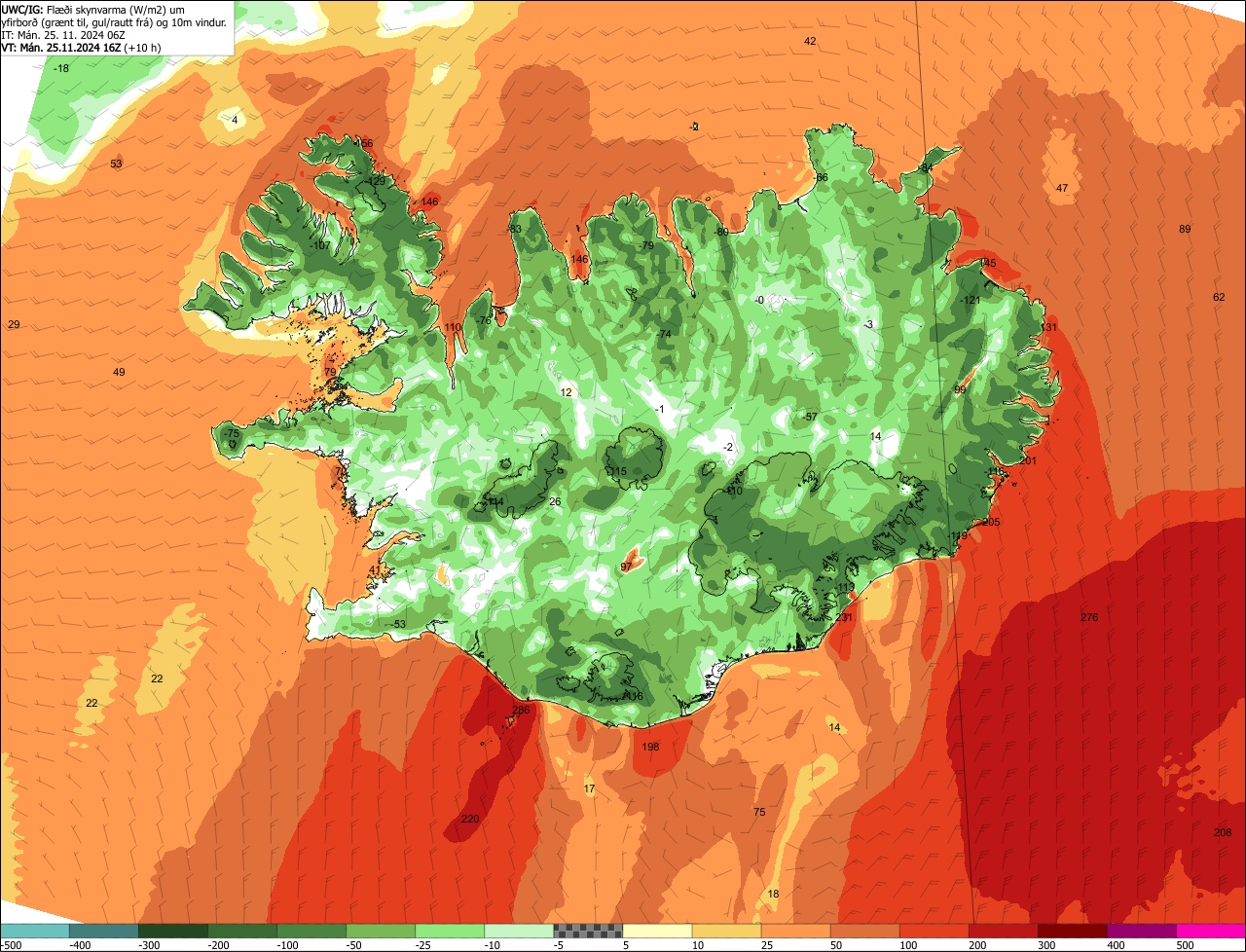This screenshot has width=1246, height=952.
Task: Click the dark maroon 300 to 400 legend swatch
Action: point(1073,931)
